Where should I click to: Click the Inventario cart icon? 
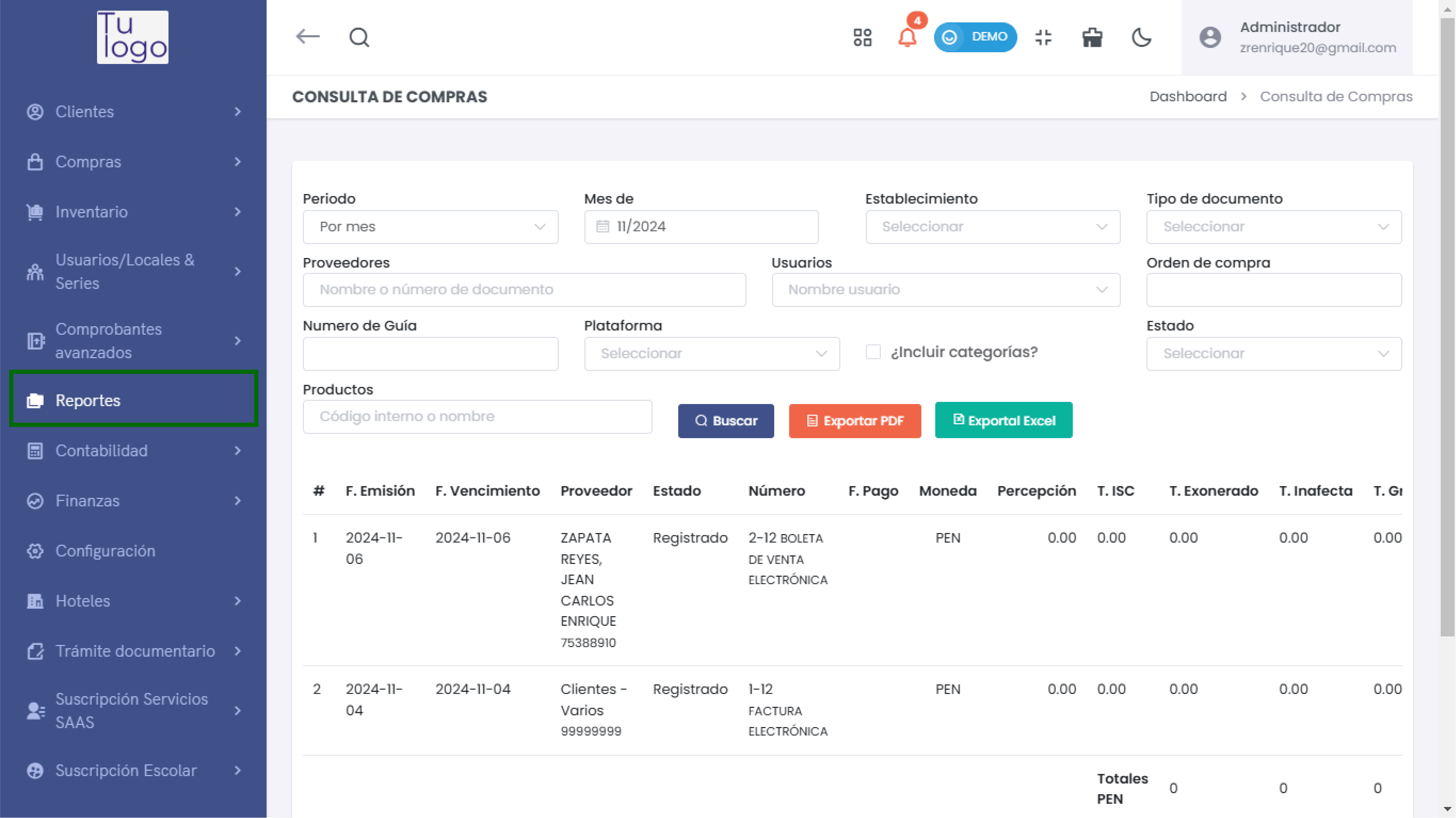[35, 212]
